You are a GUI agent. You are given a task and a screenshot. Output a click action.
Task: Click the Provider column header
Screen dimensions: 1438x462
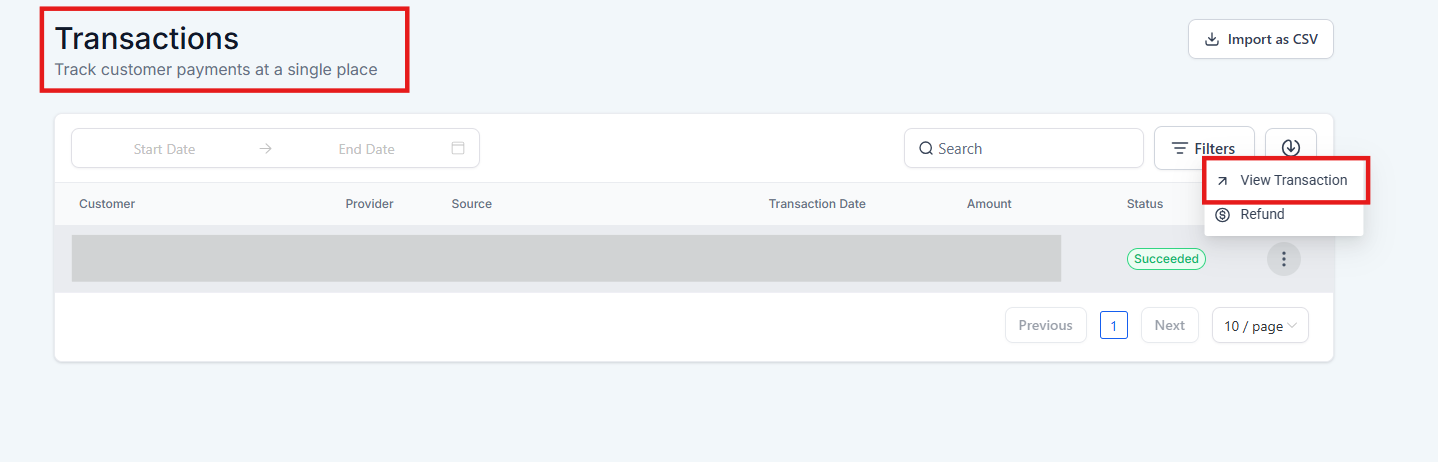pos(369,204)
